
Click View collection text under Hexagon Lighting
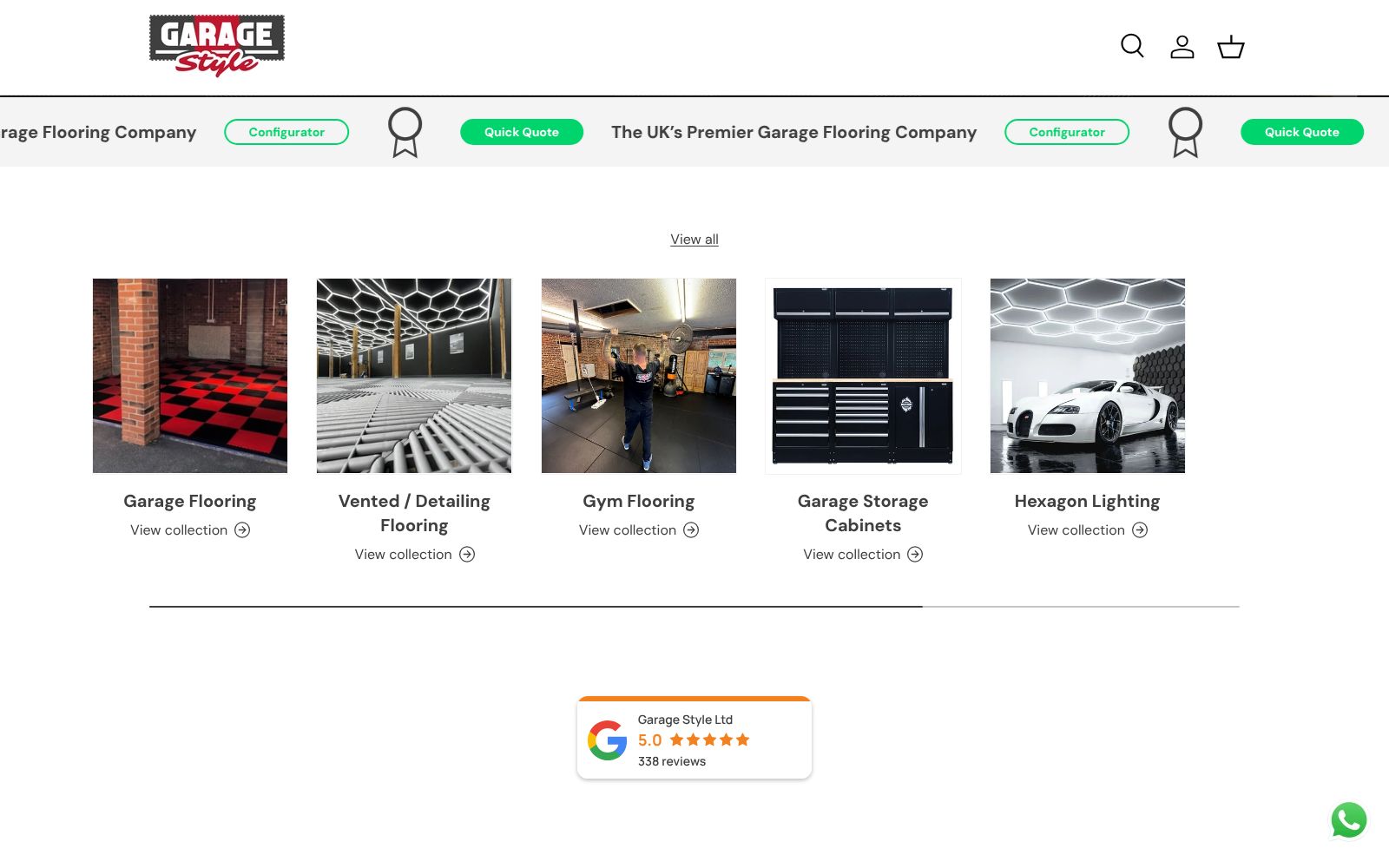1076,530
